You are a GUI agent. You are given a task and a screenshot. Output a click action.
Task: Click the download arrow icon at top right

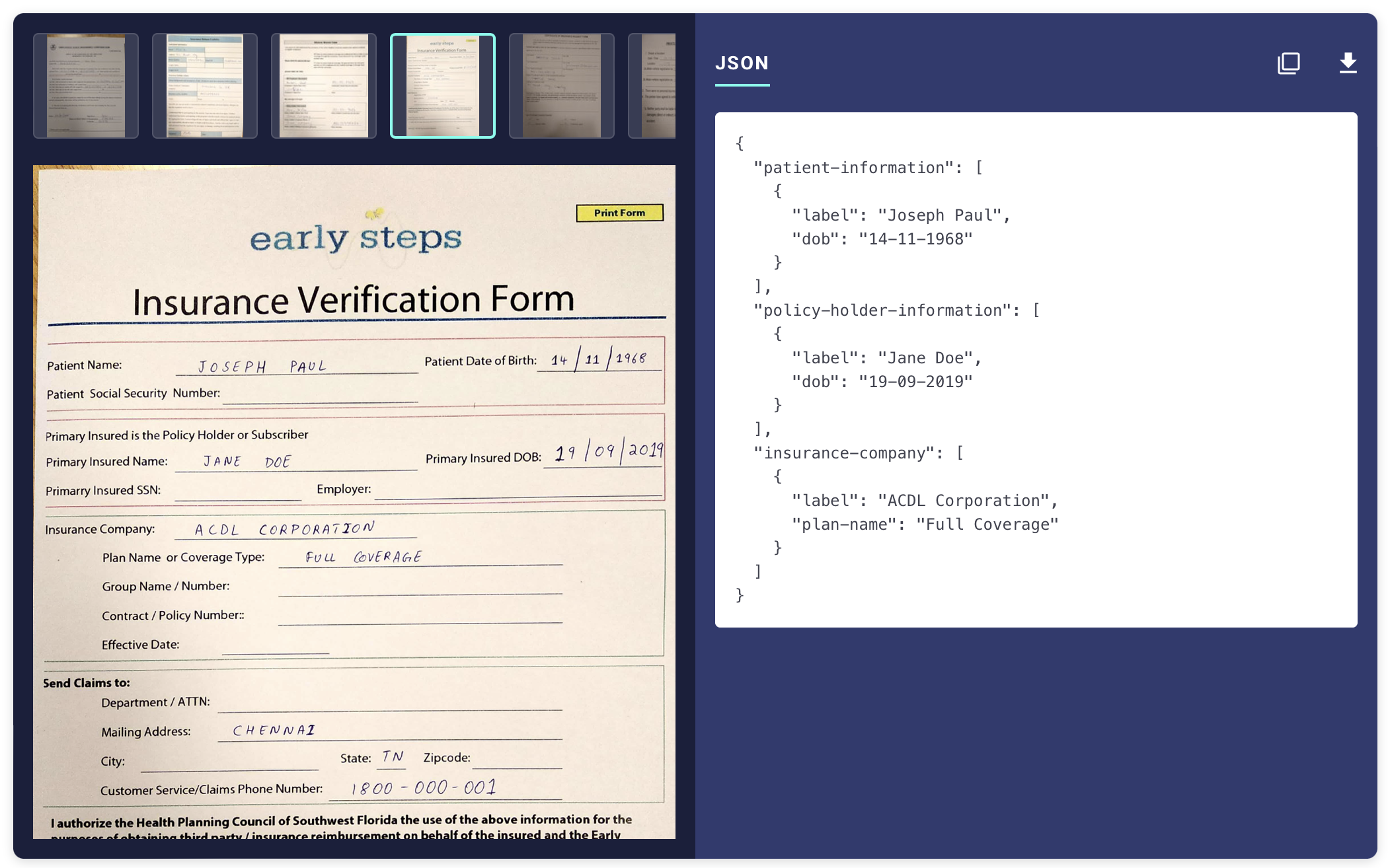1347,63
